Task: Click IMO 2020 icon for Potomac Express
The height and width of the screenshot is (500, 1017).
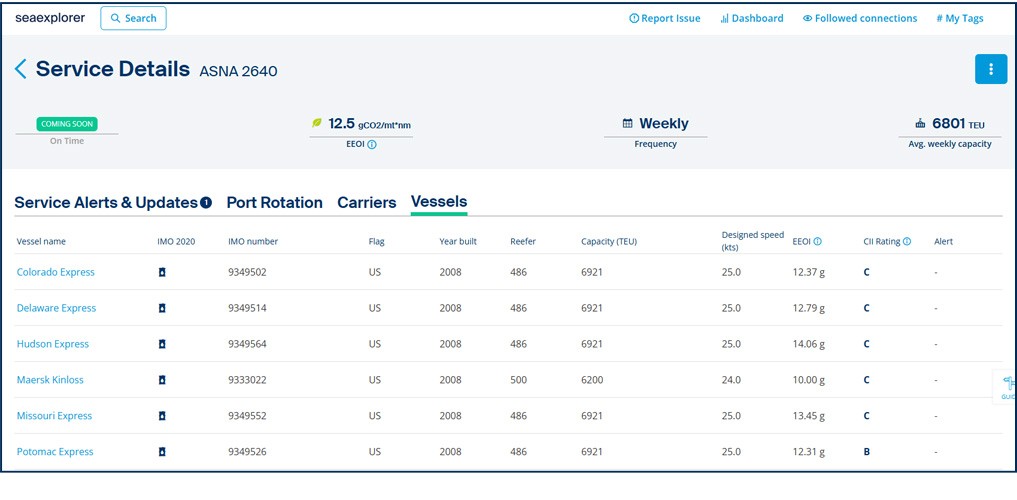Action: 162,452
